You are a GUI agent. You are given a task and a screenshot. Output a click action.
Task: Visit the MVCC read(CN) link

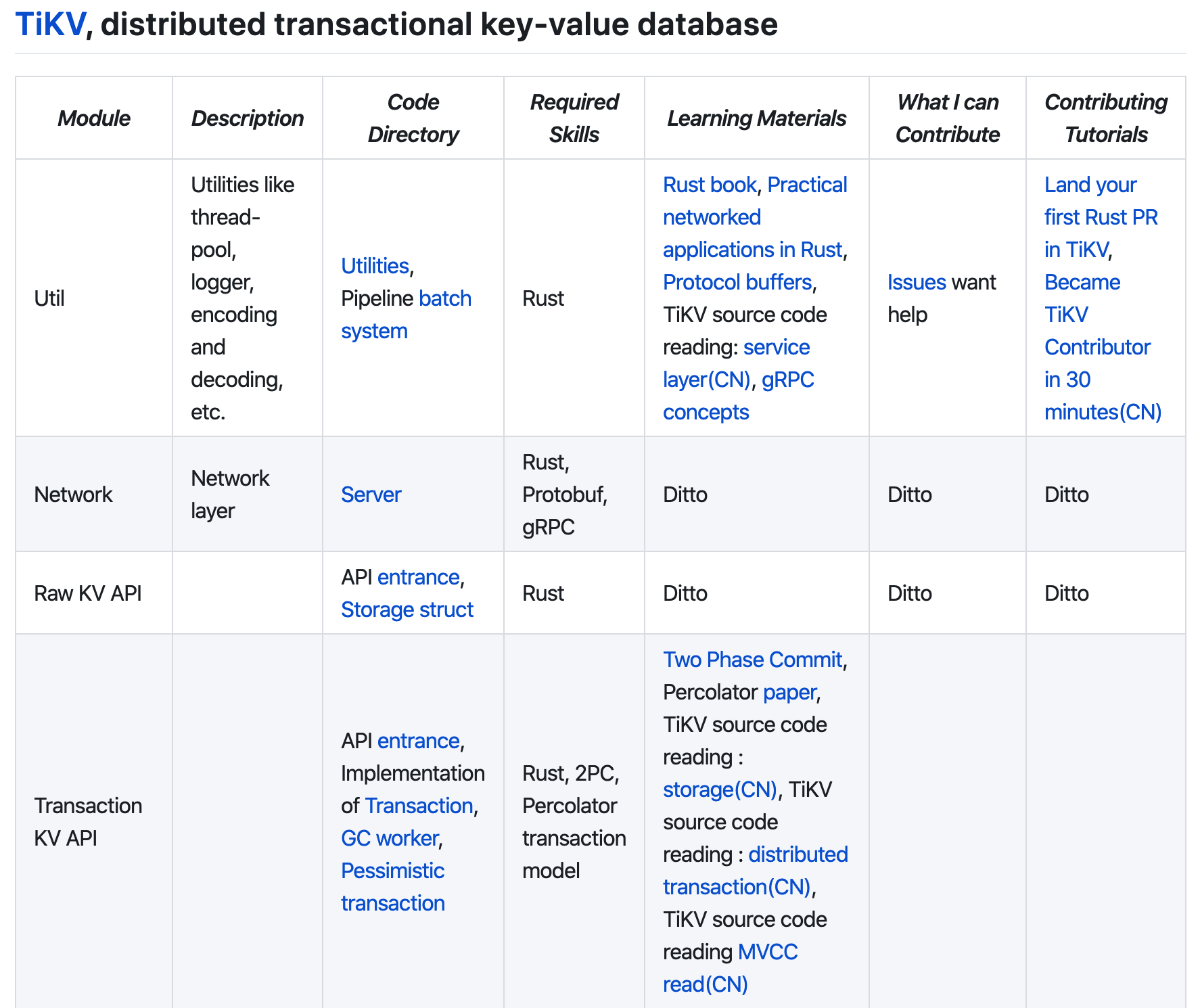(768, 952)
